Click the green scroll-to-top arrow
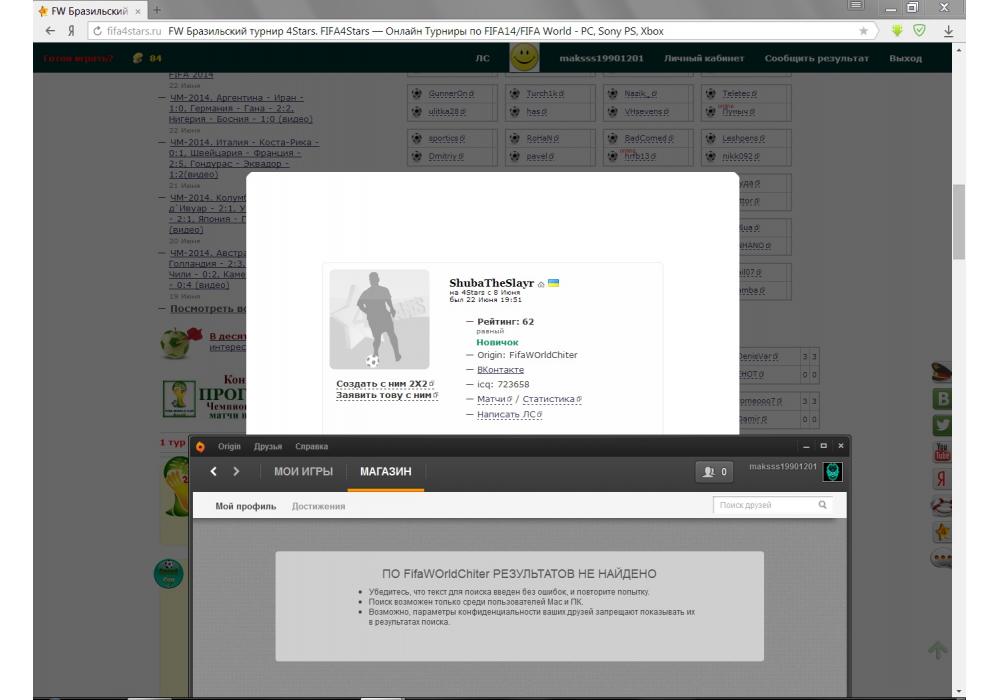1000x700 pixels. pyautogui.click(x=937, y=650)
